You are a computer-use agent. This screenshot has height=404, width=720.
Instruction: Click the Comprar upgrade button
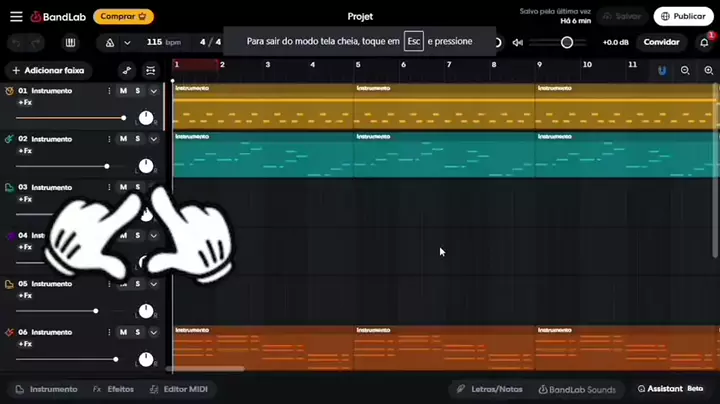(123, 17)
